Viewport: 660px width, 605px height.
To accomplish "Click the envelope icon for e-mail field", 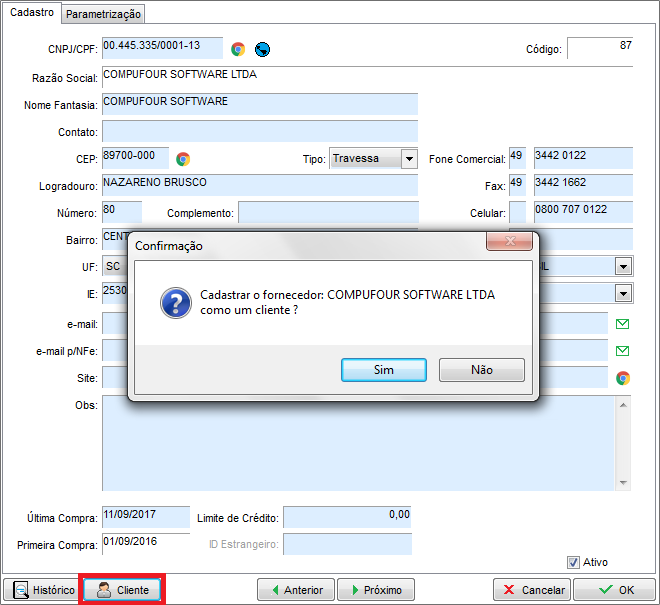I will [622, 324].
